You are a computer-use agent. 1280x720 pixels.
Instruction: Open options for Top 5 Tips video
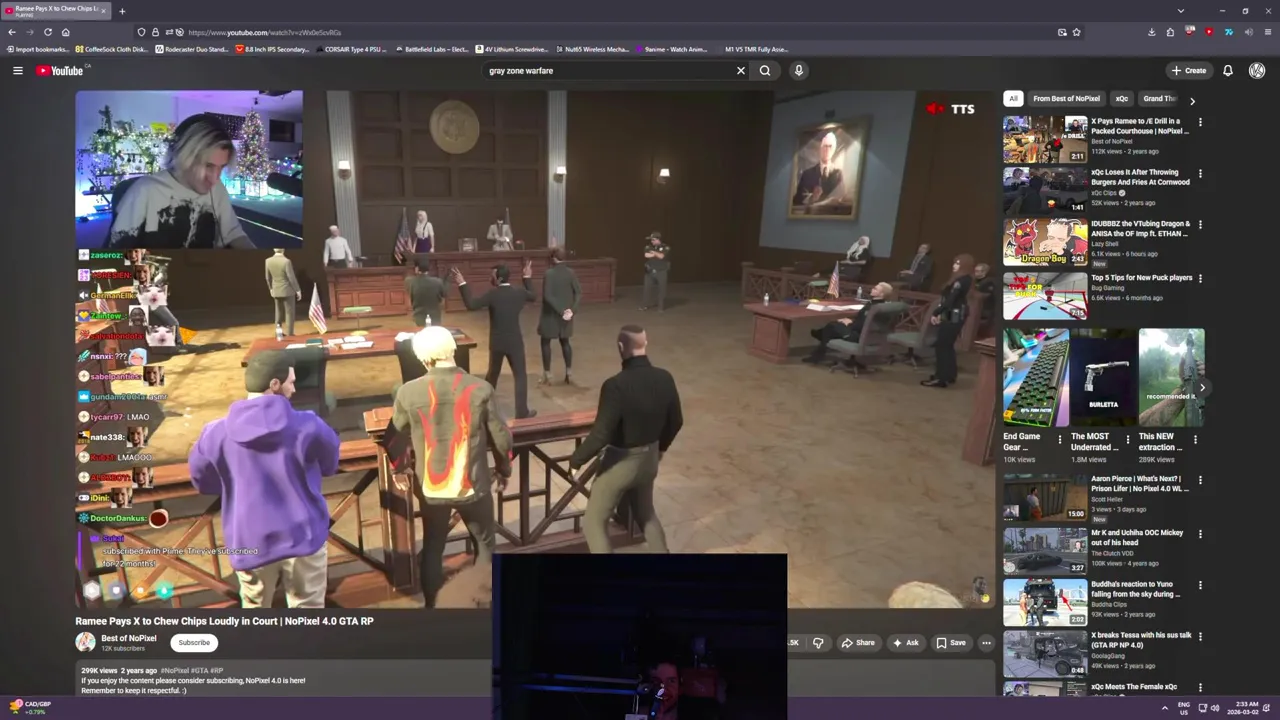coord(1200,279)
